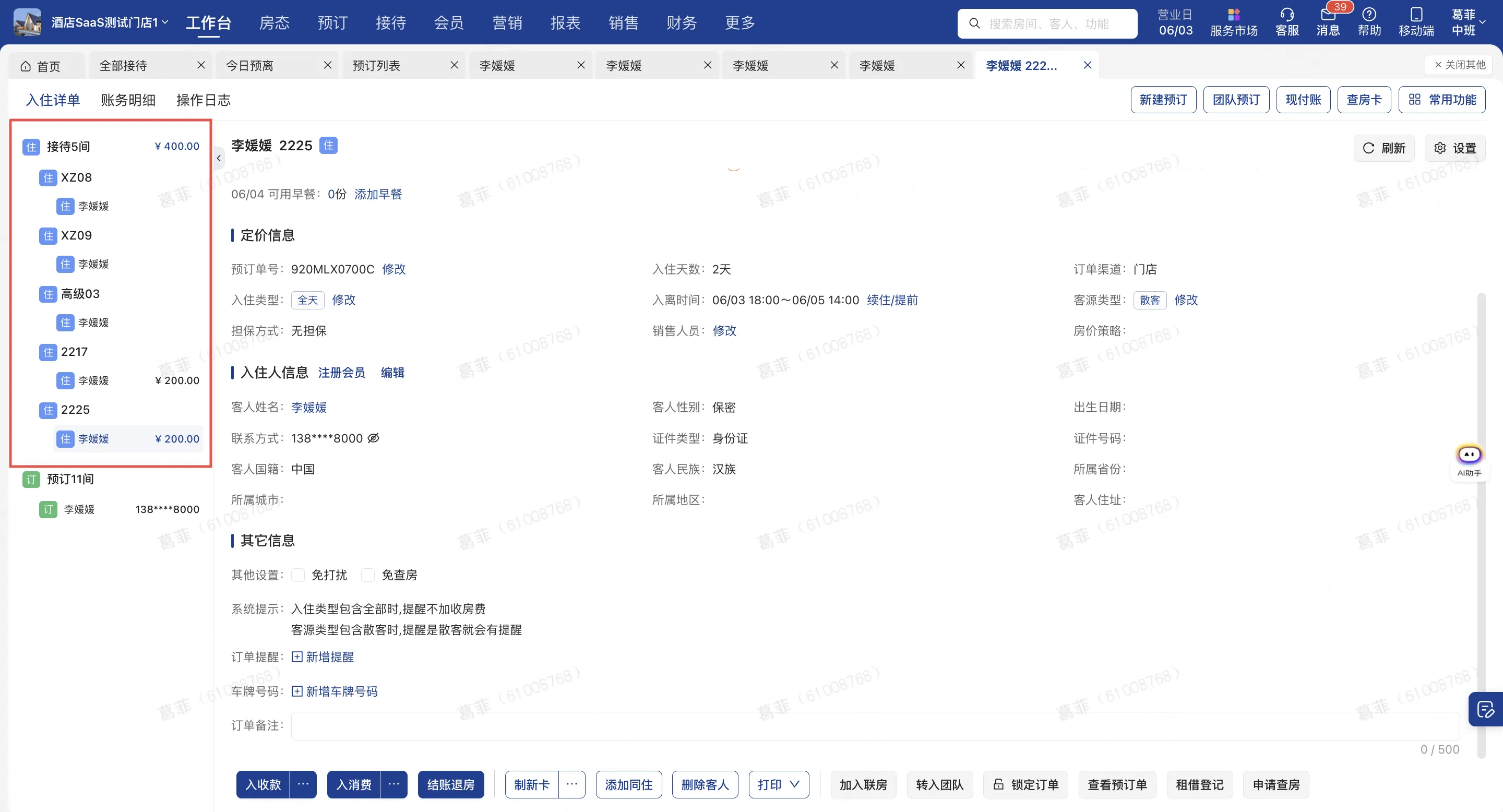Open 常用功能 grid menu
The width and height of the screenshot is (1503, 812).
point(1442,100)
